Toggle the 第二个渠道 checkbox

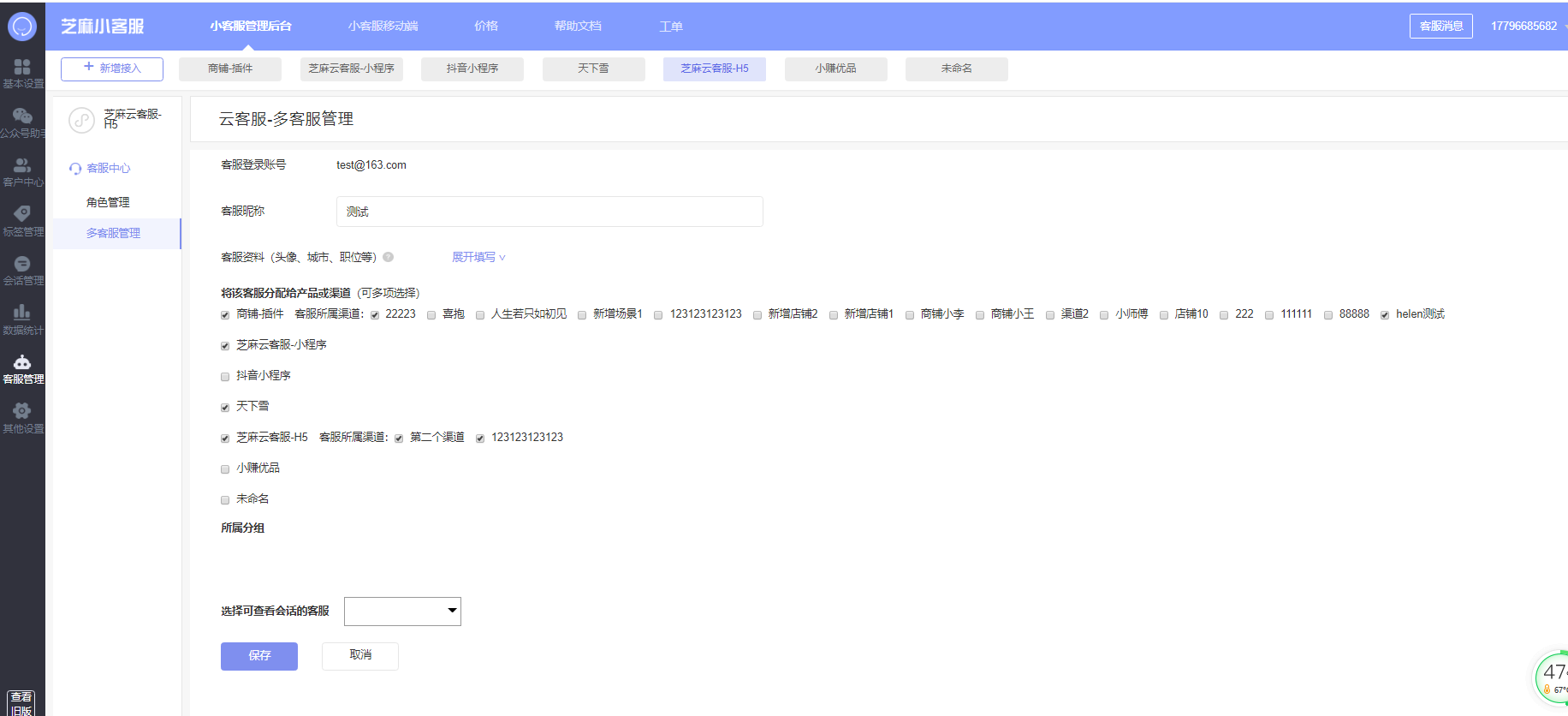(399, 439)
